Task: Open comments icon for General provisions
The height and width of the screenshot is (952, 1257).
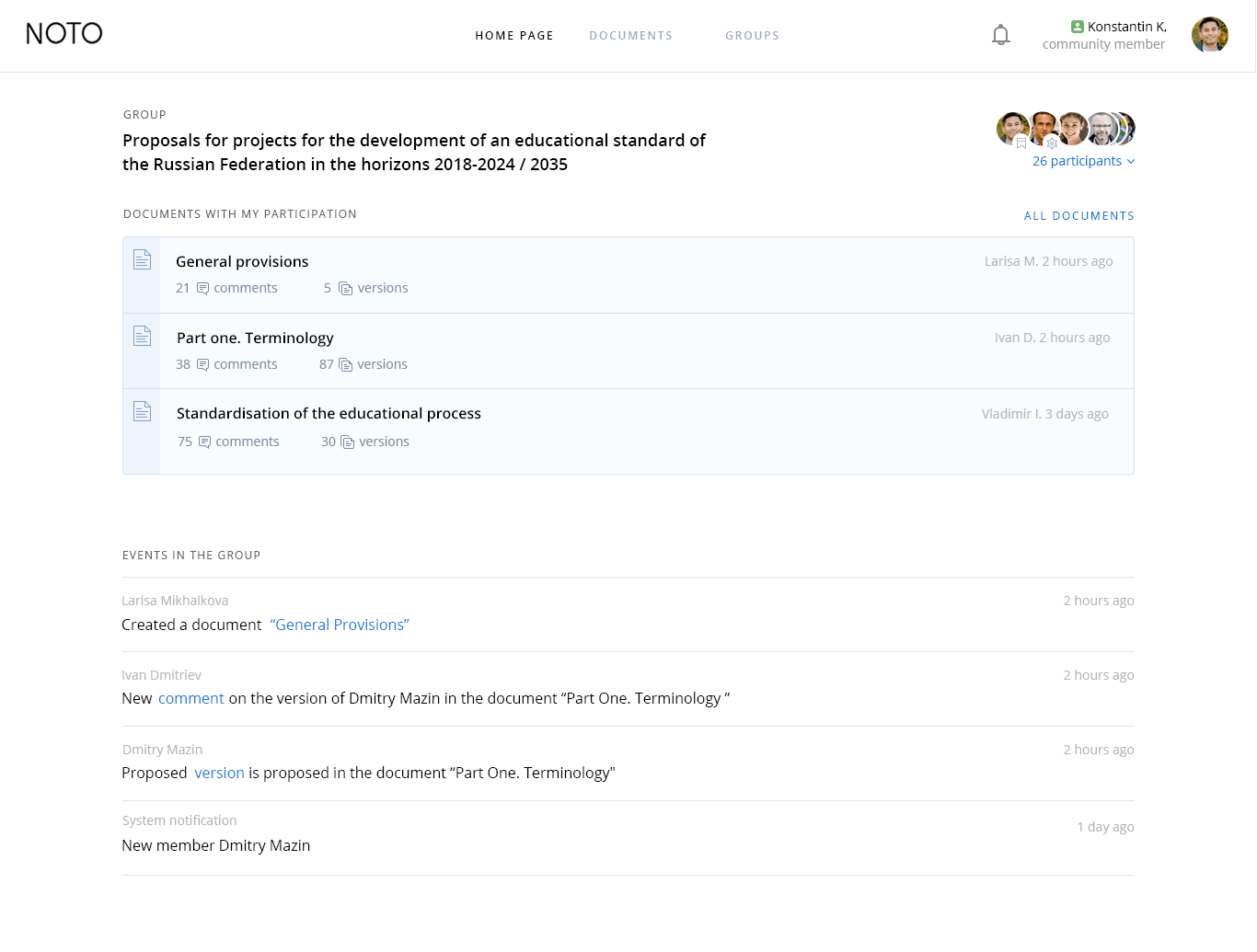Action: click(x=202, y=289)
